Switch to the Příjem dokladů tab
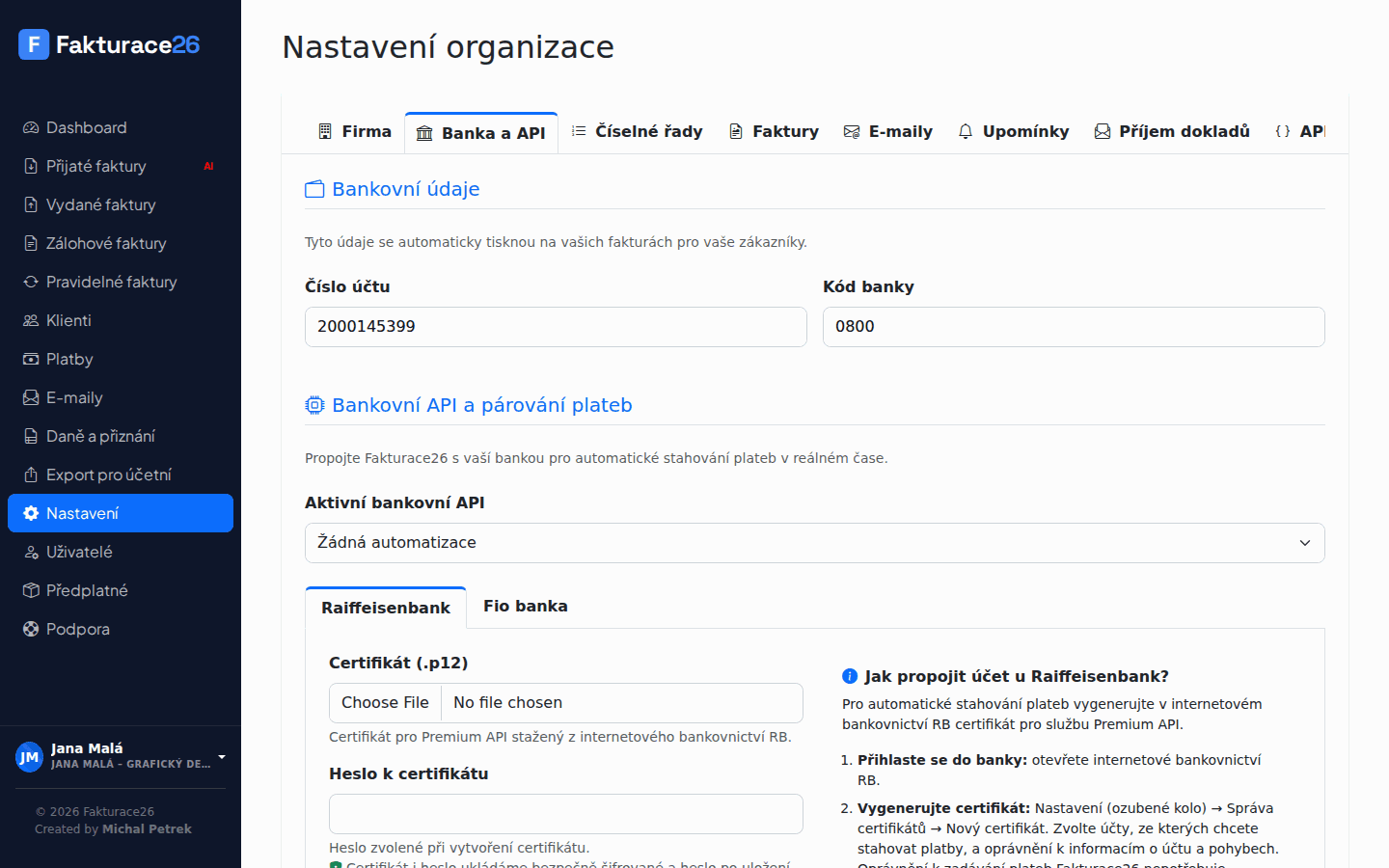This screenshot has height=868, width=1389. click(1172, 131)
